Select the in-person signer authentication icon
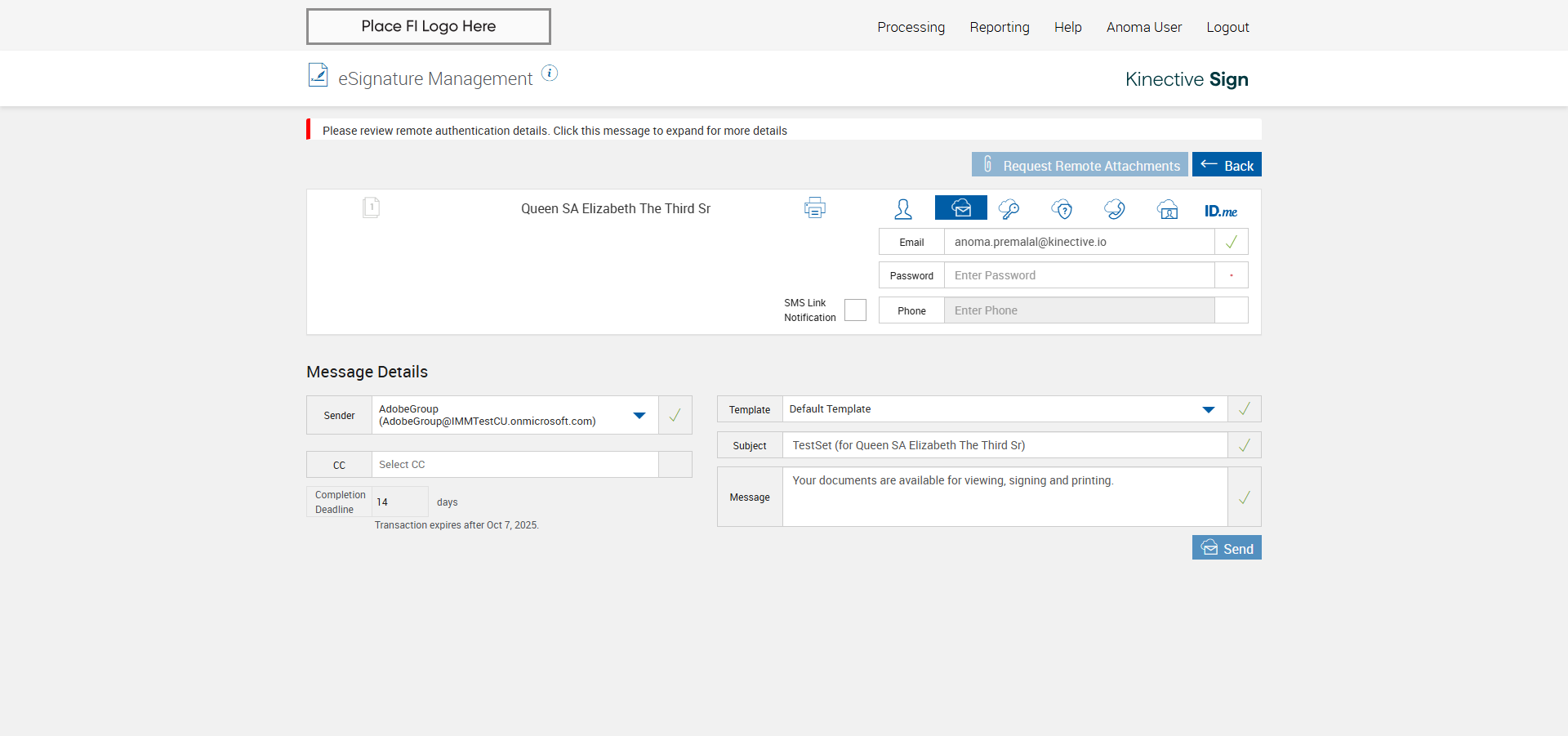1568x736 pixels. (x=903, y=209)
